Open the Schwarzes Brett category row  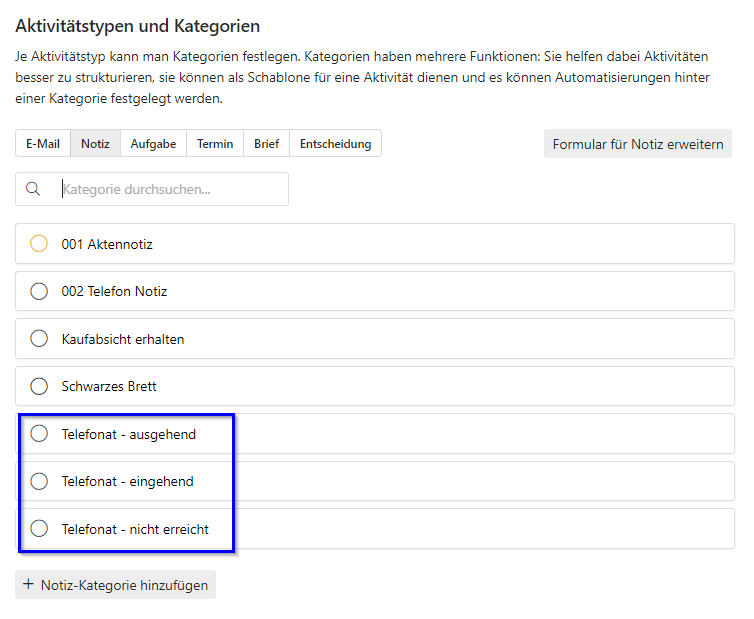pos(400,386)
